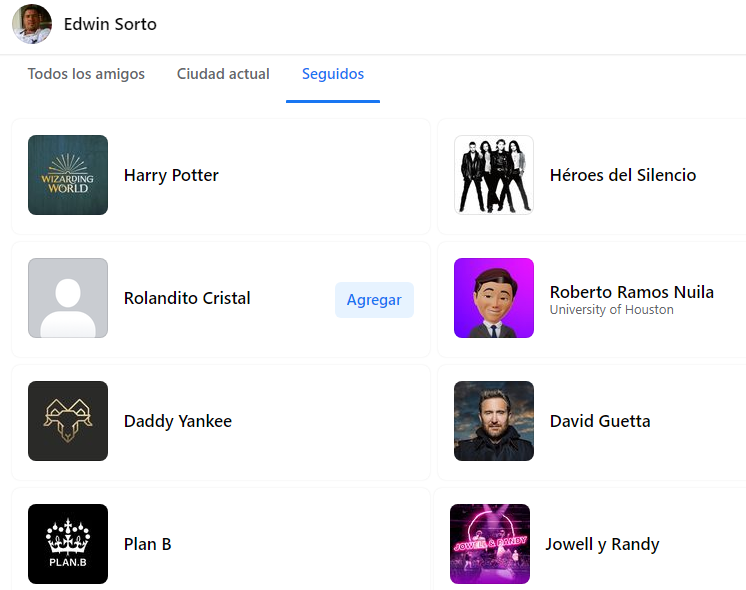Click Edwin Sorto's profile picture at top
The width and height of the screenshot is (746, 590).
coord(32,24)
